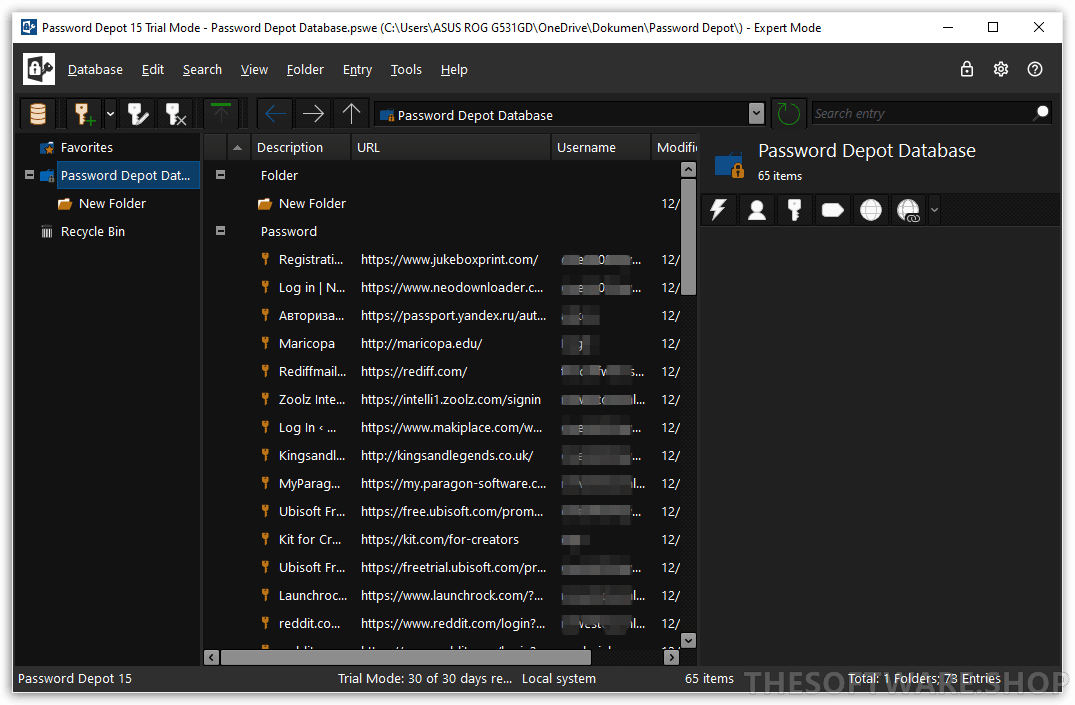Click the edit password key icon
The image size is (1075, 705).
coord(138,114)
